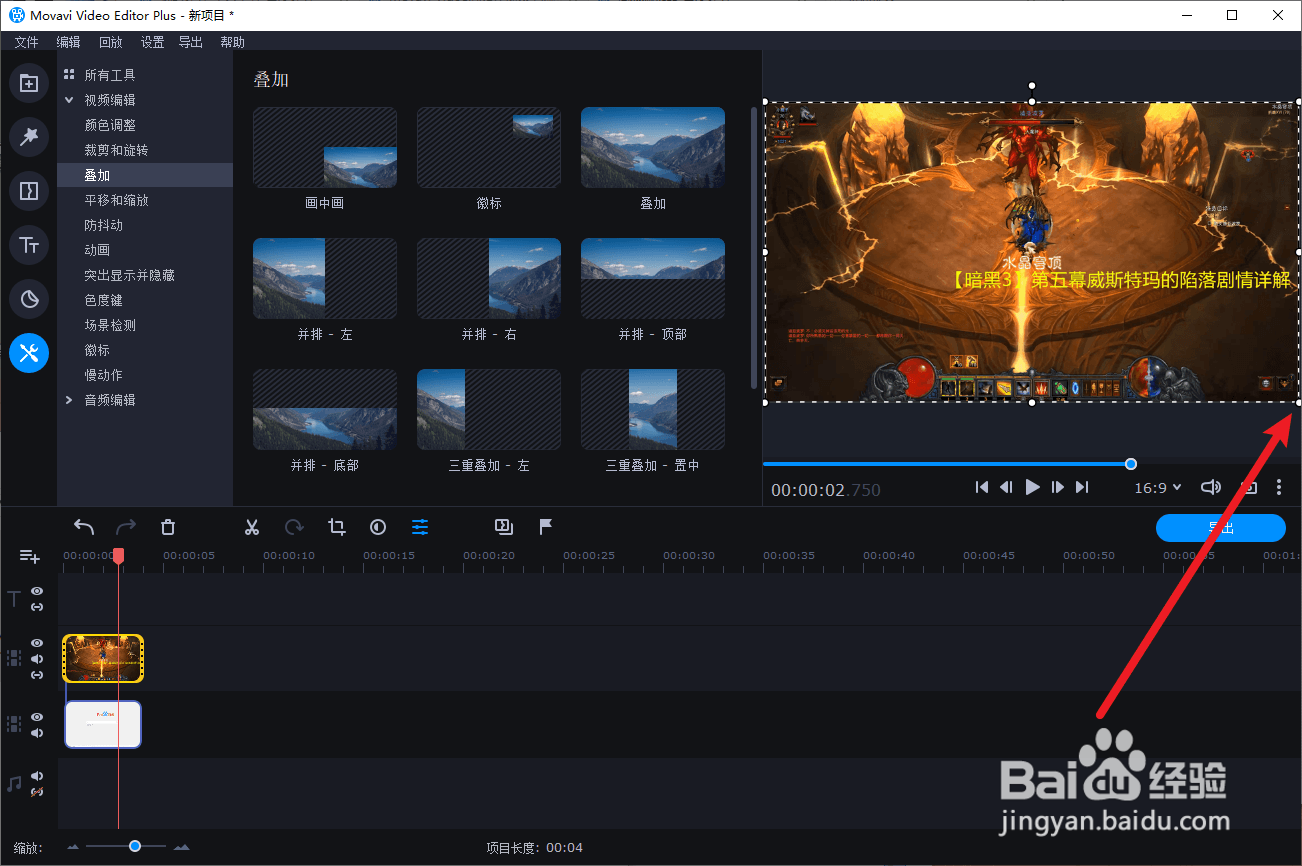Screen dimensions: 1302x866
Task: Open the 文件 menu
Action: tap(26, 42)
